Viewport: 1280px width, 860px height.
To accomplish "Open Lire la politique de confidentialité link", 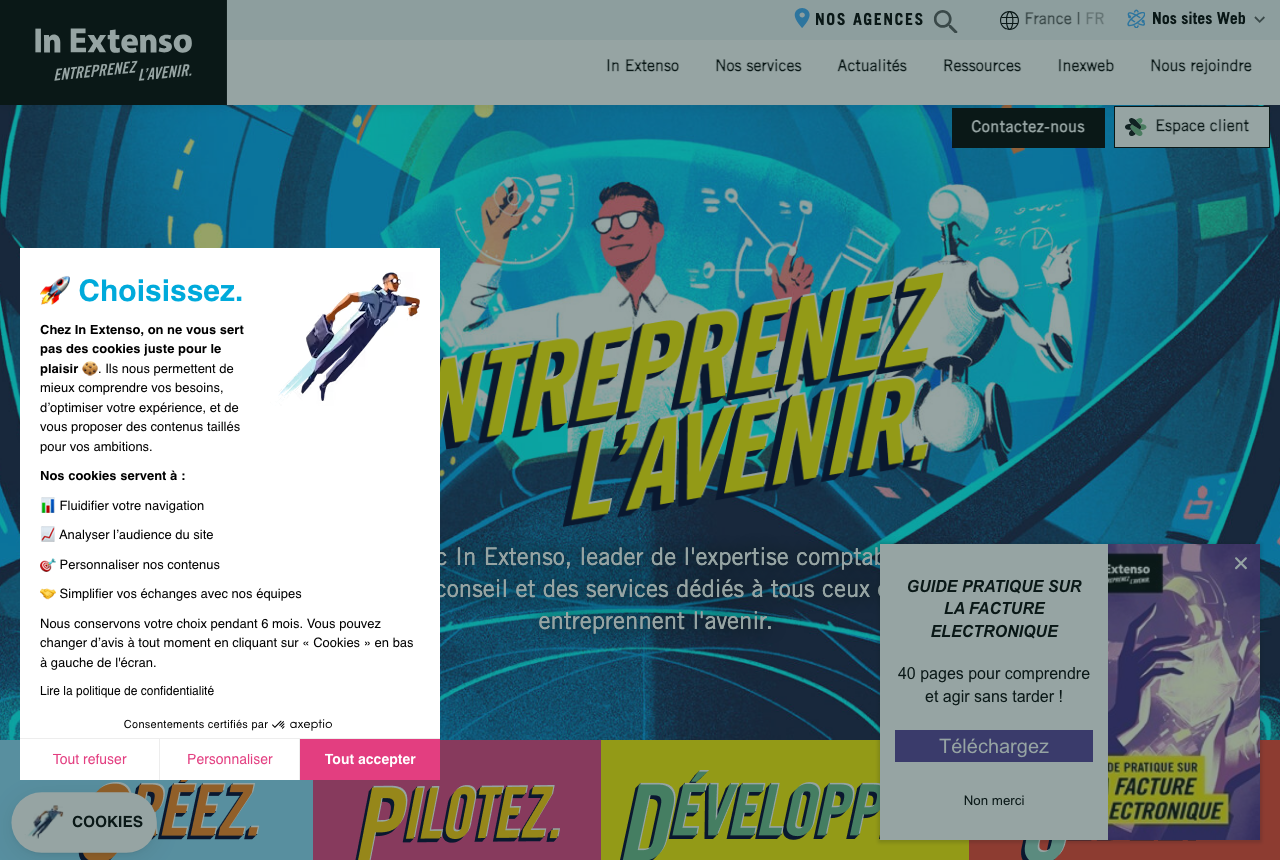I will [127, 691].
